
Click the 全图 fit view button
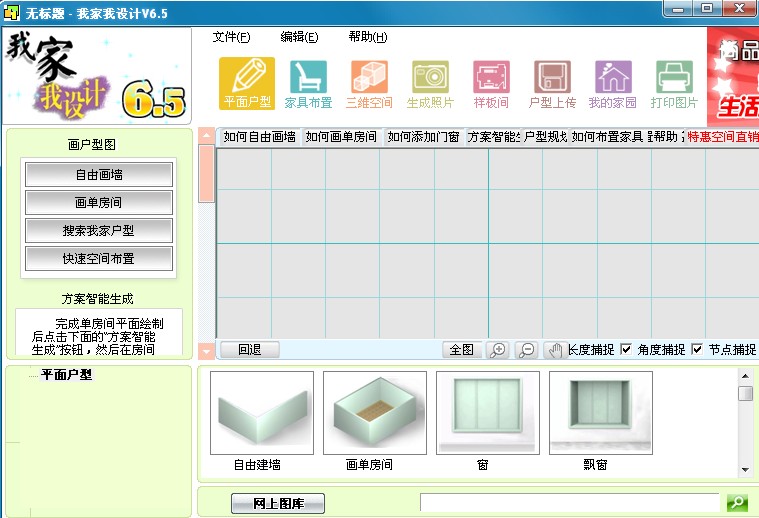462,350
